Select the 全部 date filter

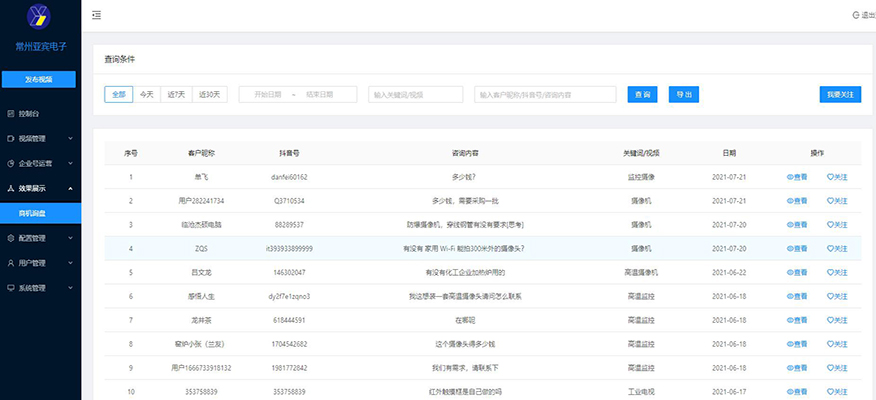tap(119, 94)
